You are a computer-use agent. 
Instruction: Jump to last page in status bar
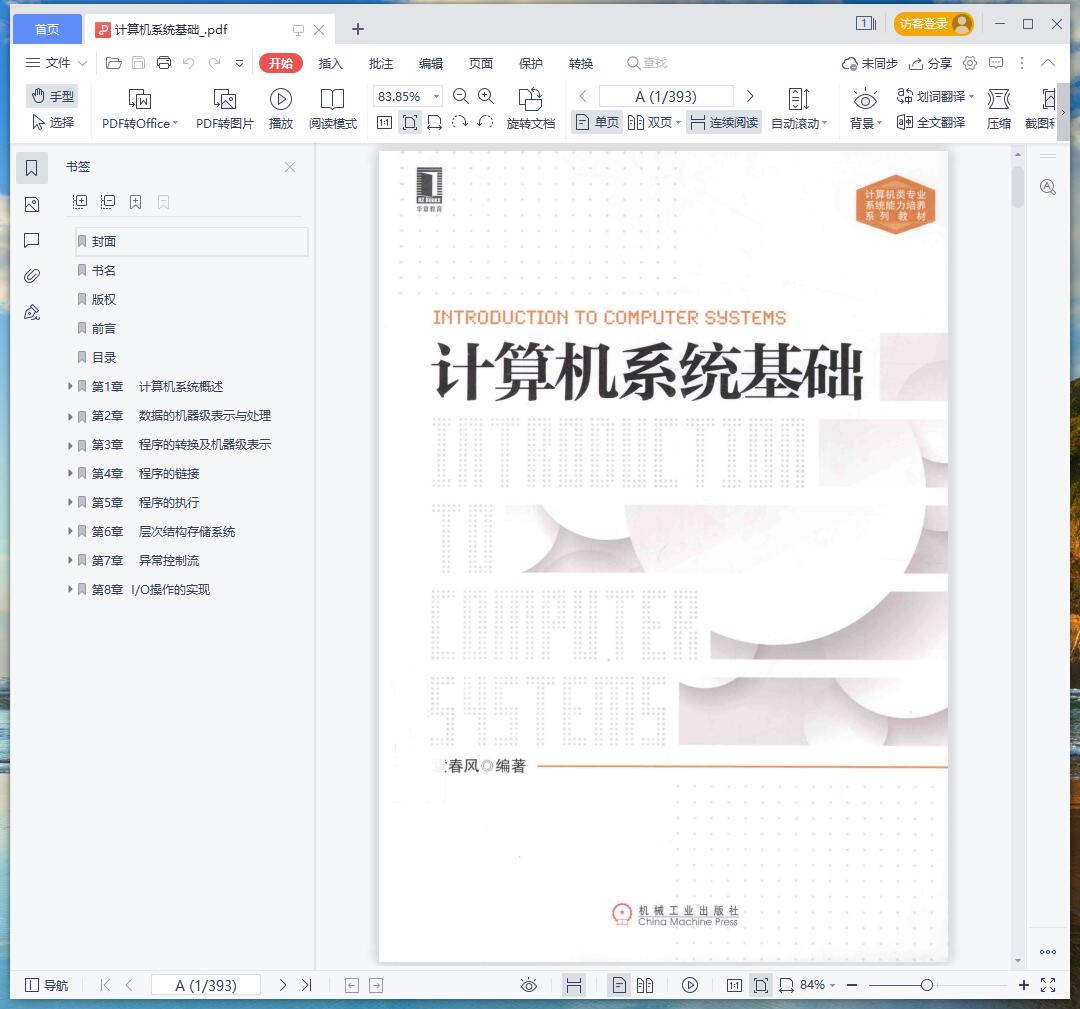pos(307,985)
